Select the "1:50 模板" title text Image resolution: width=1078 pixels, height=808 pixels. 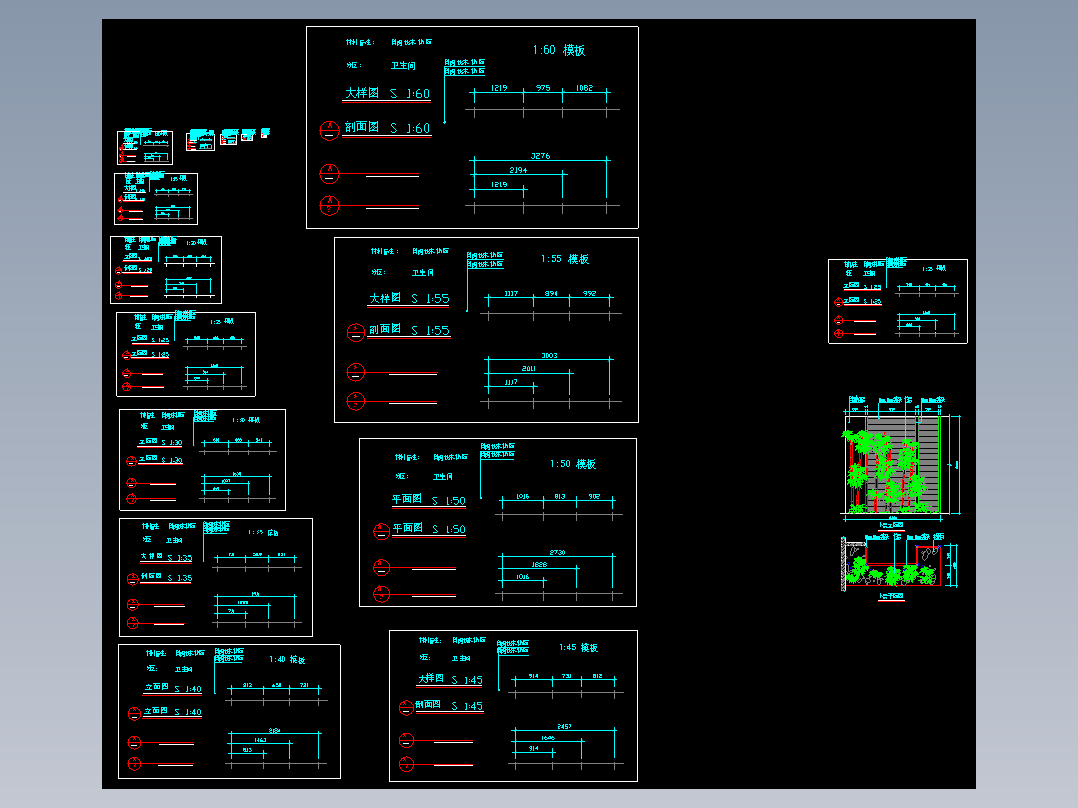tap(573, 464)
